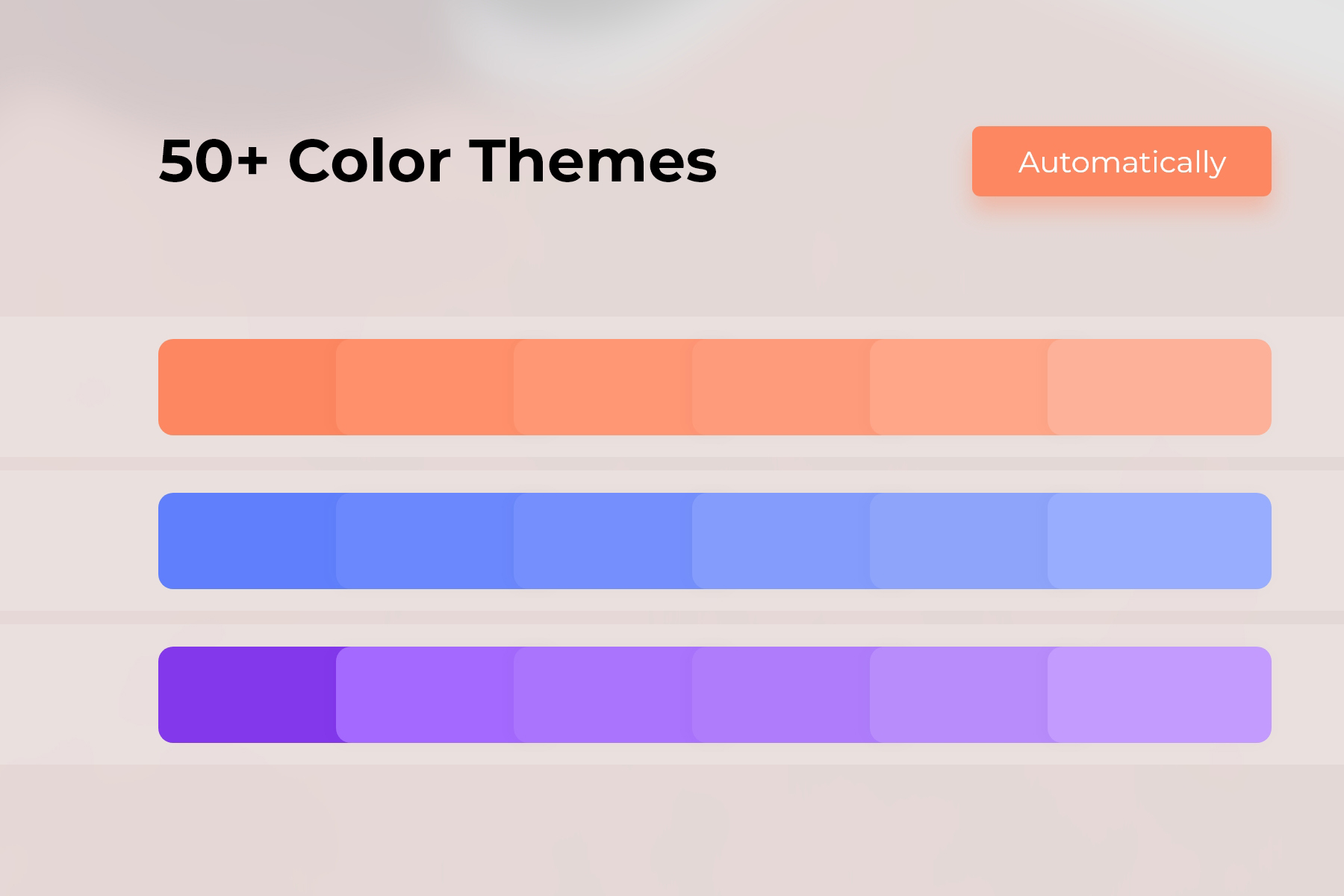Select the "50+ Color Themes" heading
Viewport: 1344px width, 896px height.
(x=438, y=161)
